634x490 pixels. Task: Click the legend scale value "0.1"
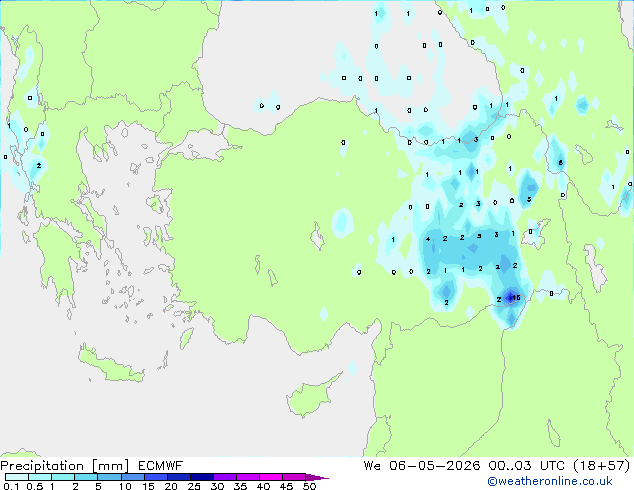(11, 486)
